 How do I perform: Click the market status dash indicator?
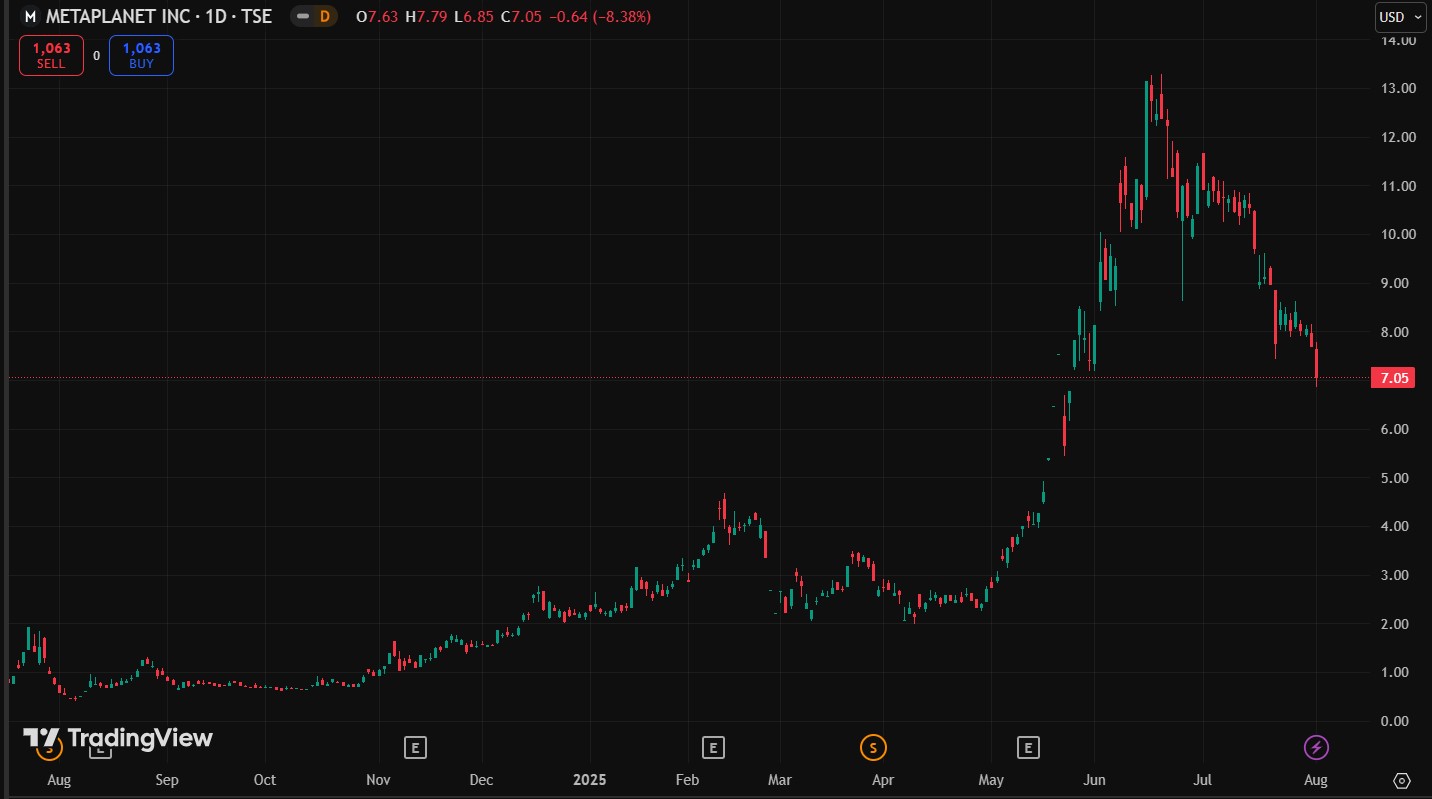(x=303, y=17)
